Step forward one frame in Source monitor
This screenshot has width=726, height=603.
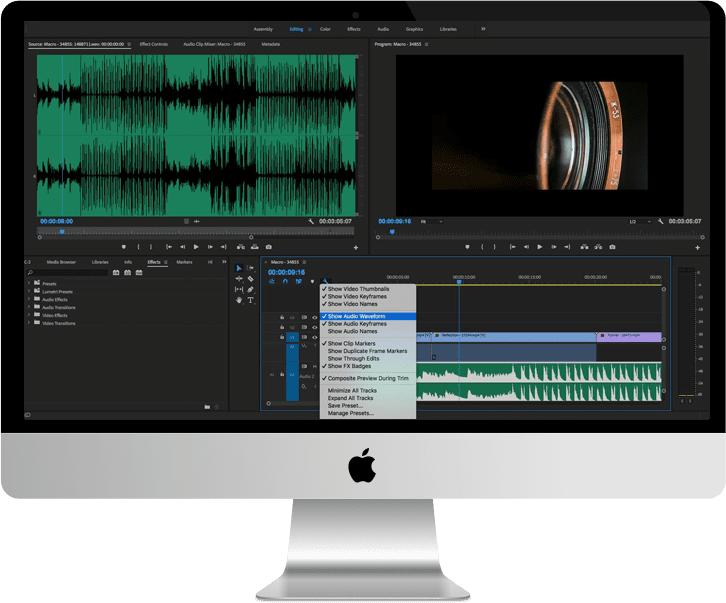(x=210, y=247)
